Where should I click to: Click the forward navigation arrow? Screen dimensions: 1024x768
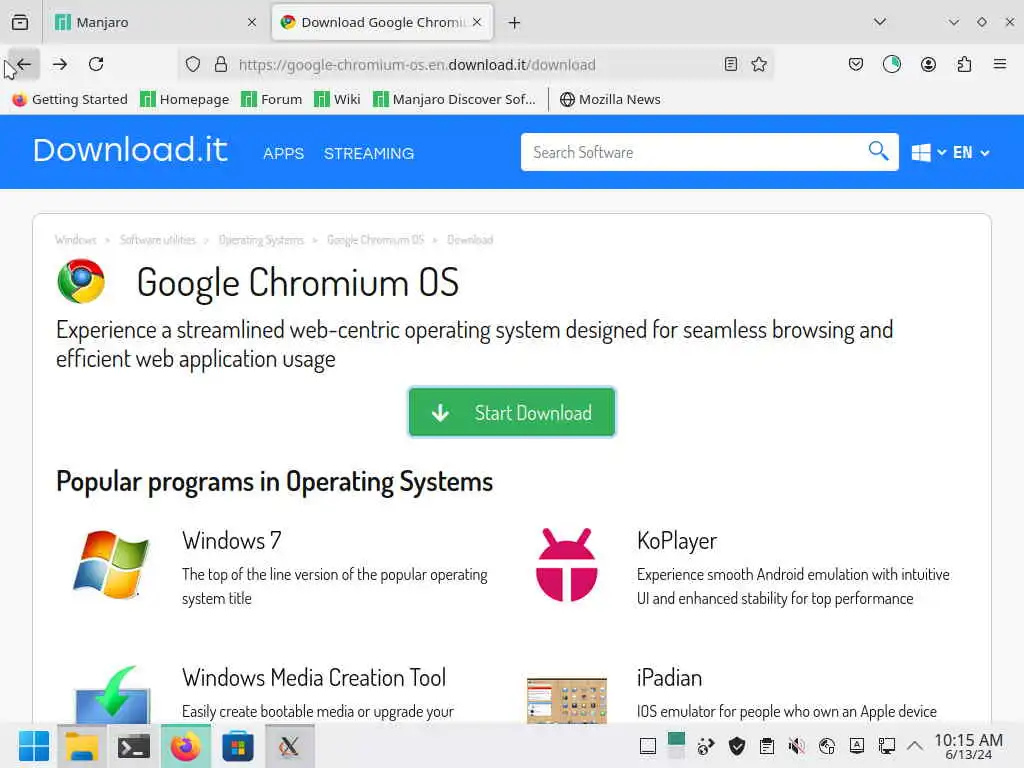click(x=60, y=64)
